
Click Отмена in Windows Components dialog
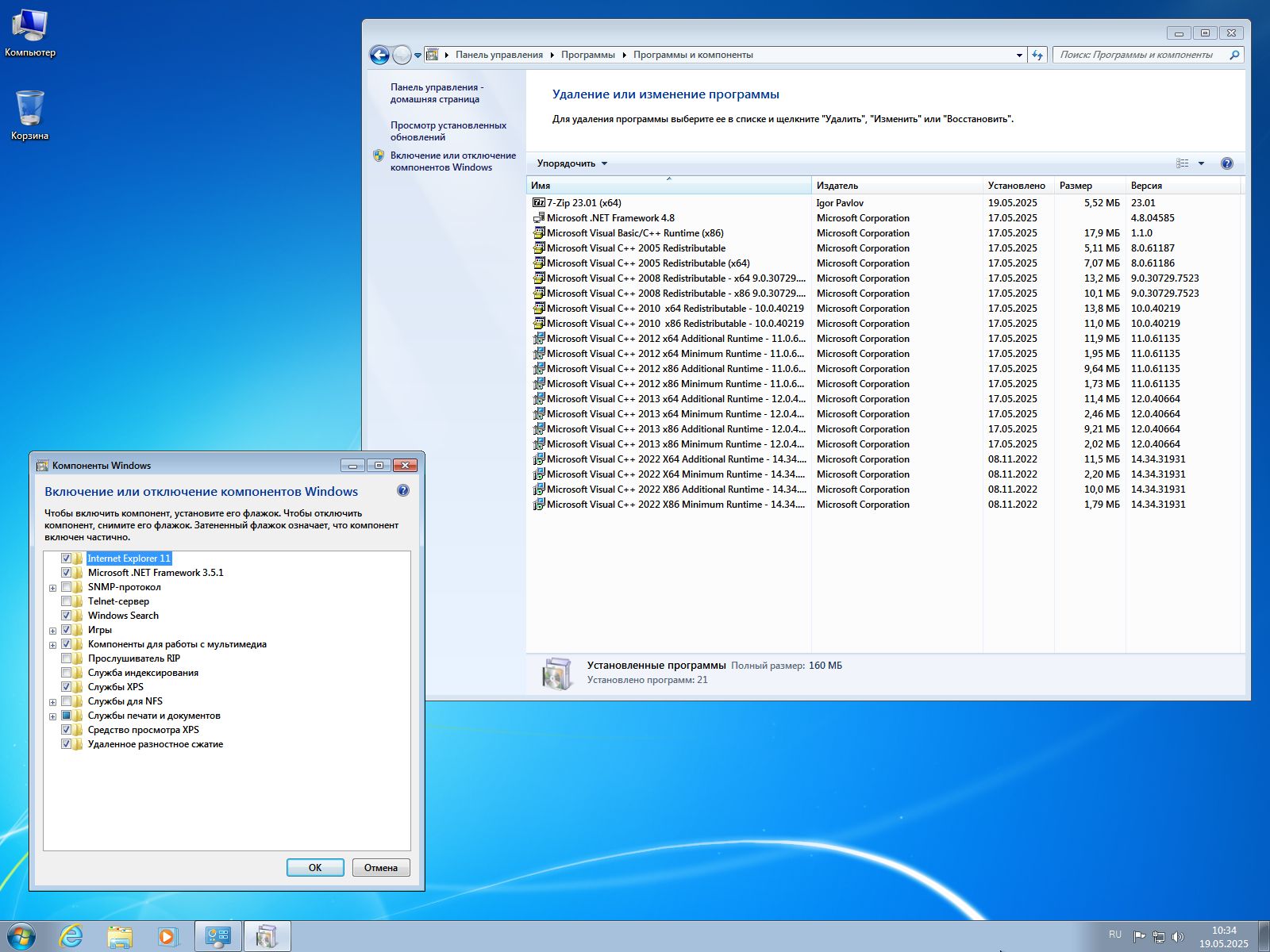(381, 867)
